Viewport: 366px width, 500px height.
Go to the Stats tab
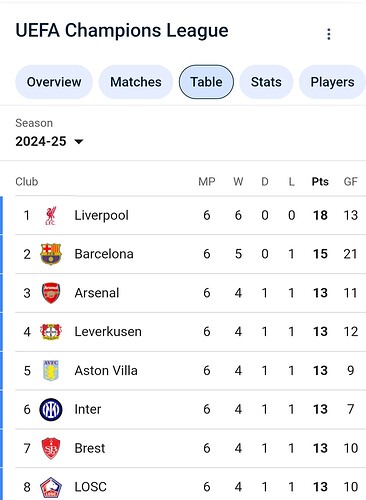click(266, 82)
